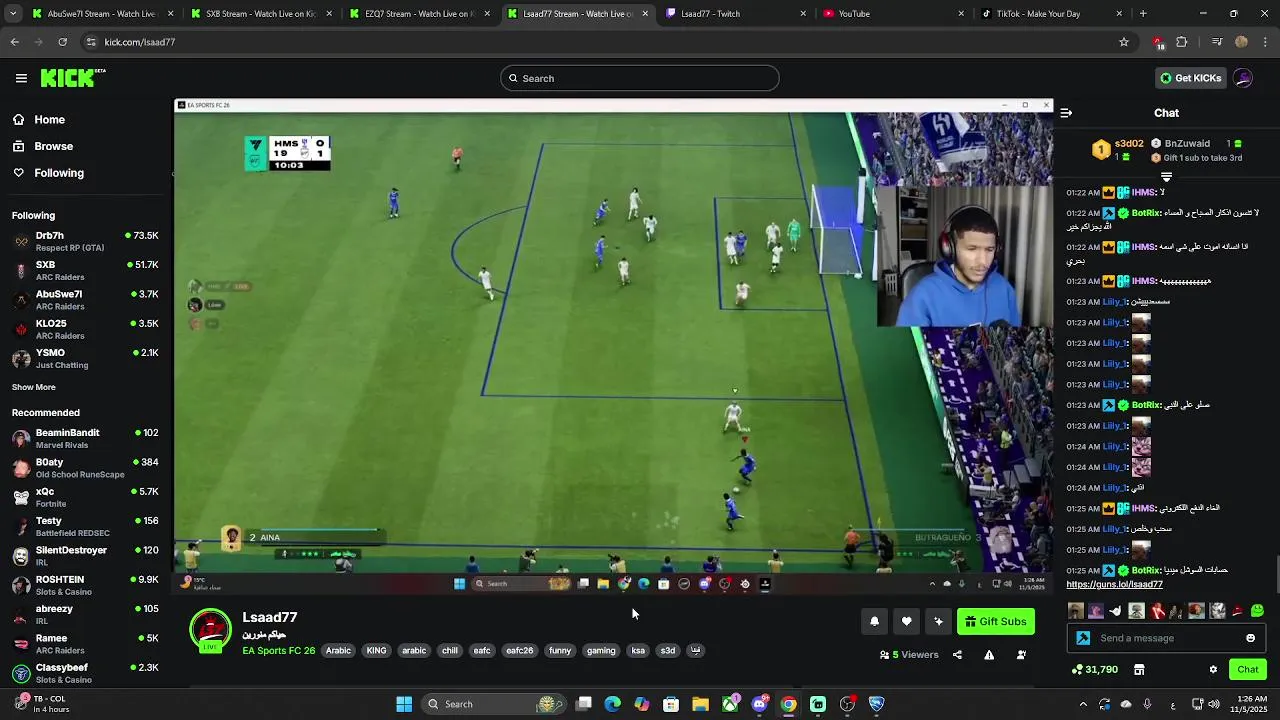Click the Gift Subs button
1280x720 pixels.
tap(996, 622)
